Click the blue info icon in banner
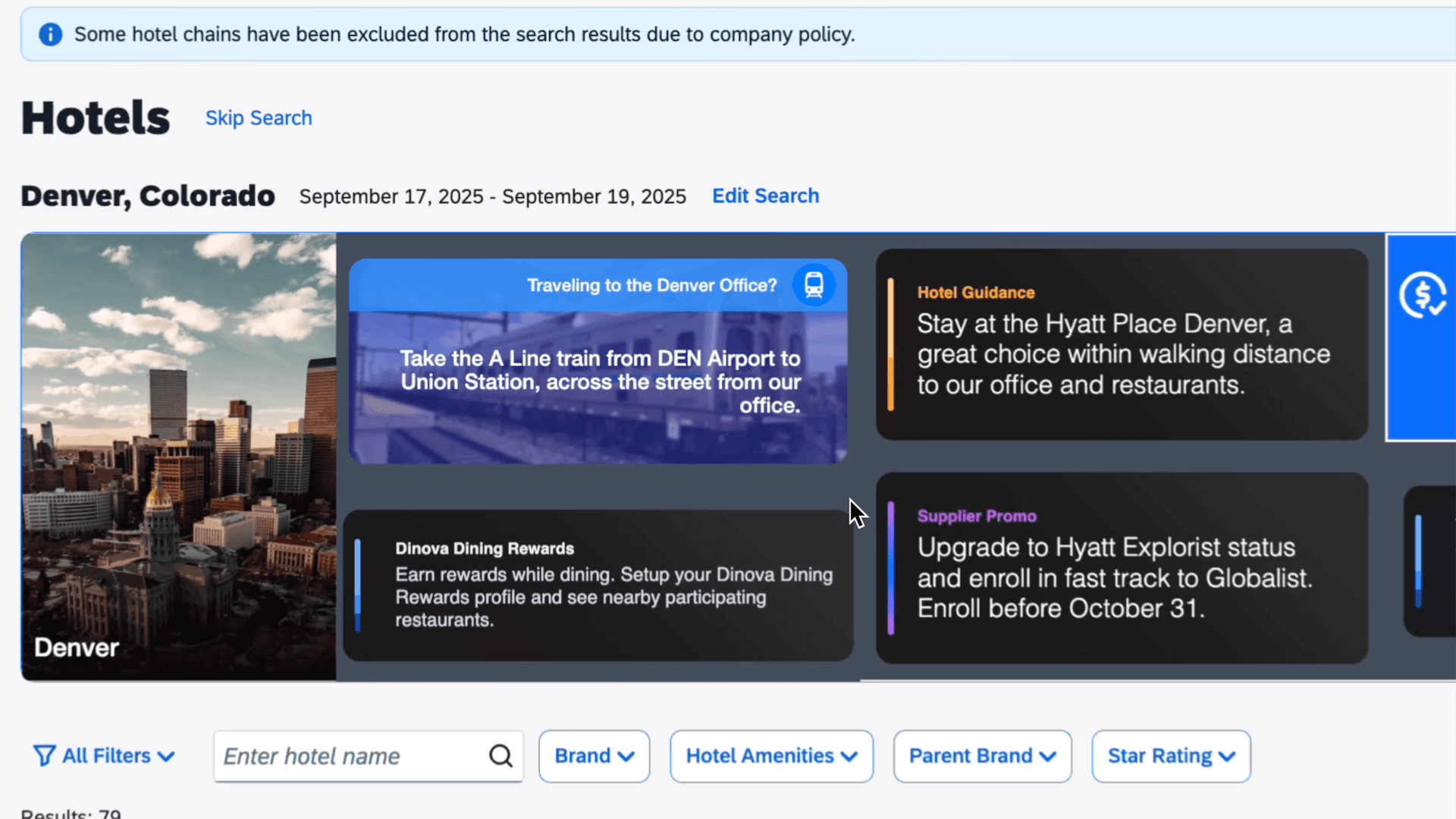Viewport: 1456px width, 819px height. point(50,34)
